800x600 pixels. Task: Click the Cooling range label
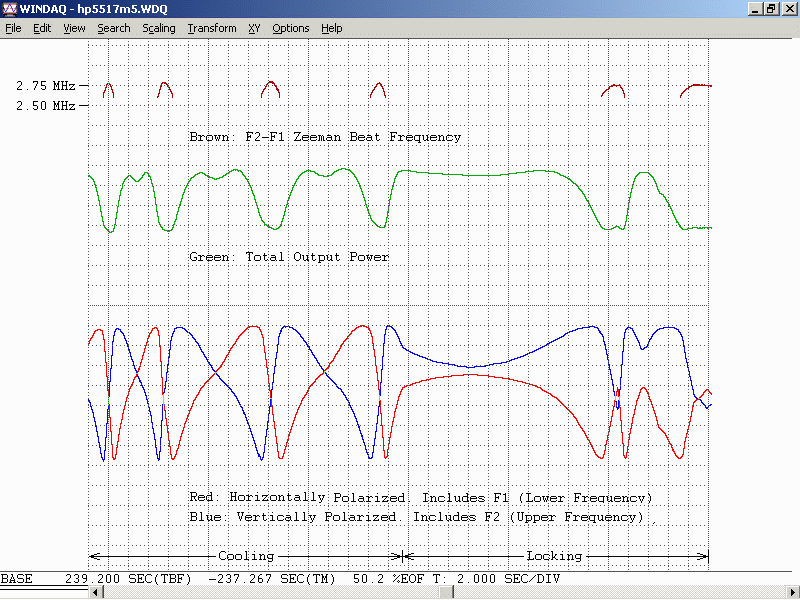tap(246, 556)
